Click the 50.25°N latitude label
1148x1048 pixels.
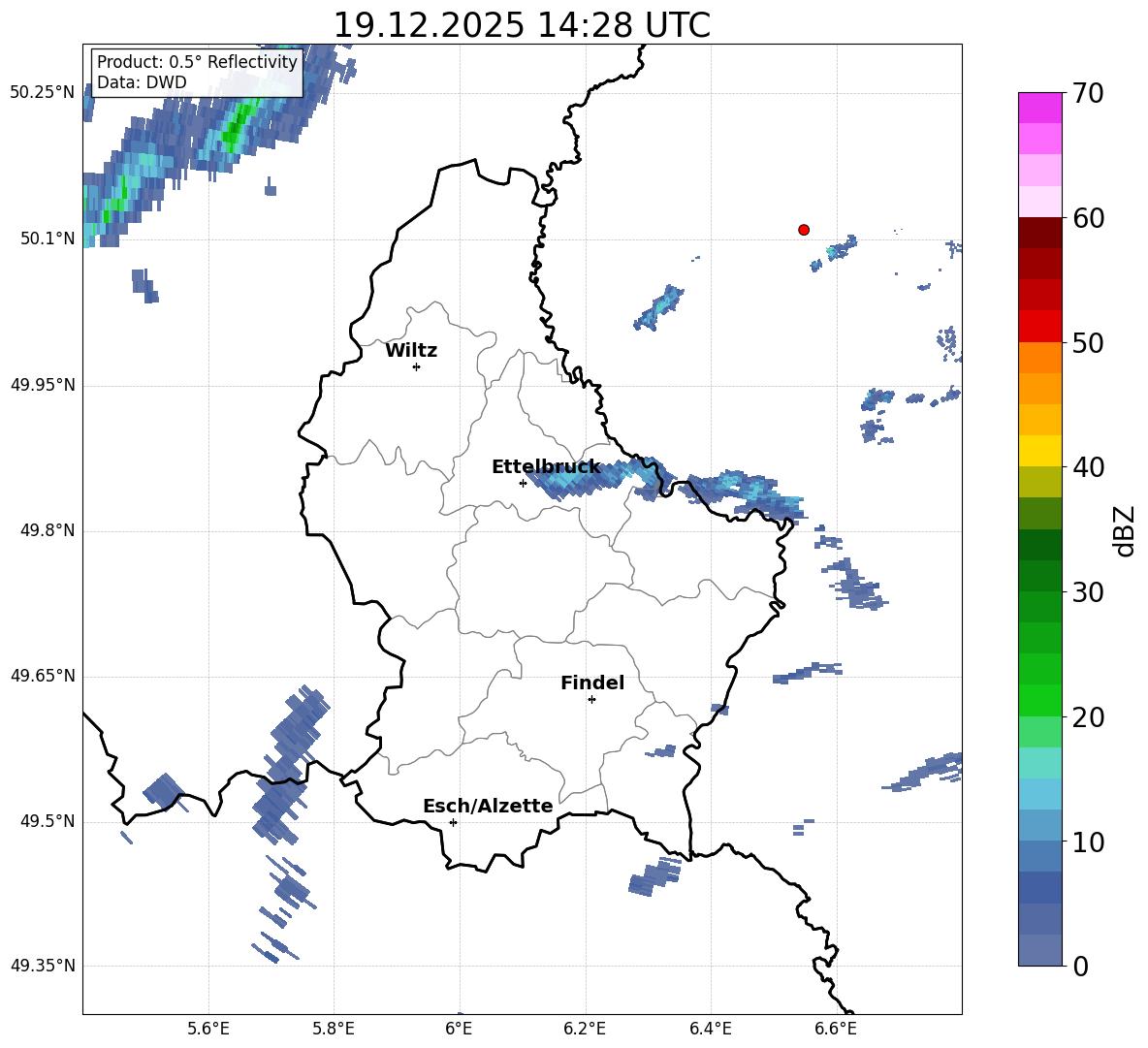coord(43,93)
